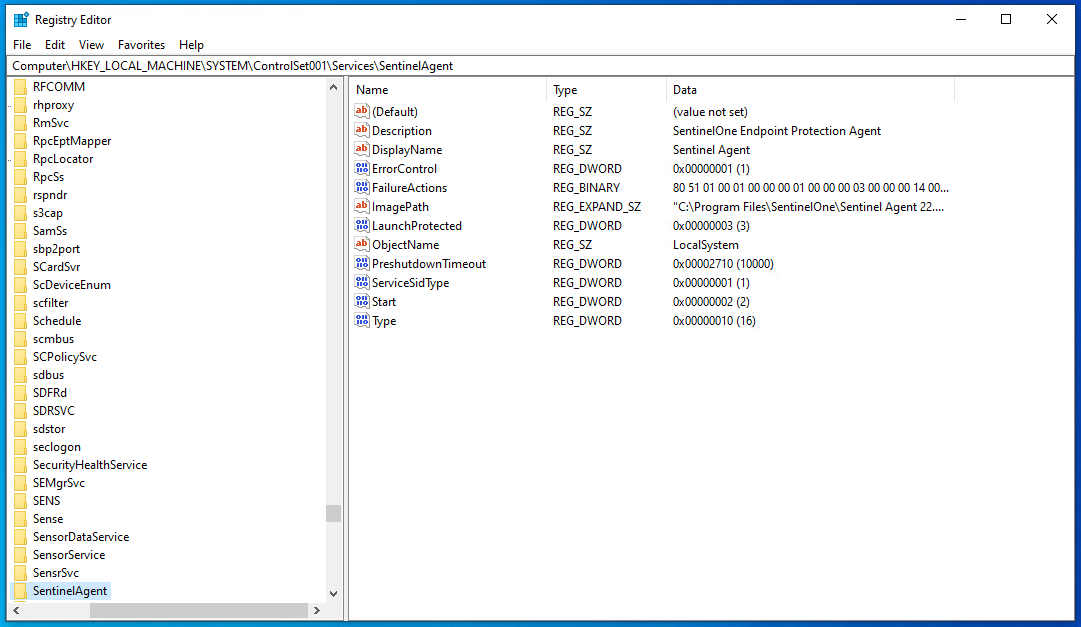Viewport: 1081px width, 627px height.
Task: Click the tree scroll down arrow
Action: click(x=334, y=593)
